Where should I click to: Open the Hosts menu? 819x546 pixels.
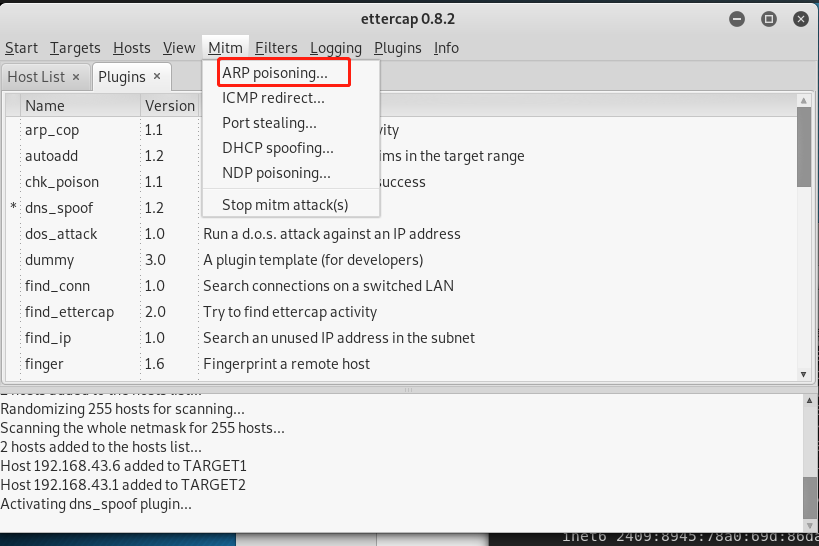[132, 48]
